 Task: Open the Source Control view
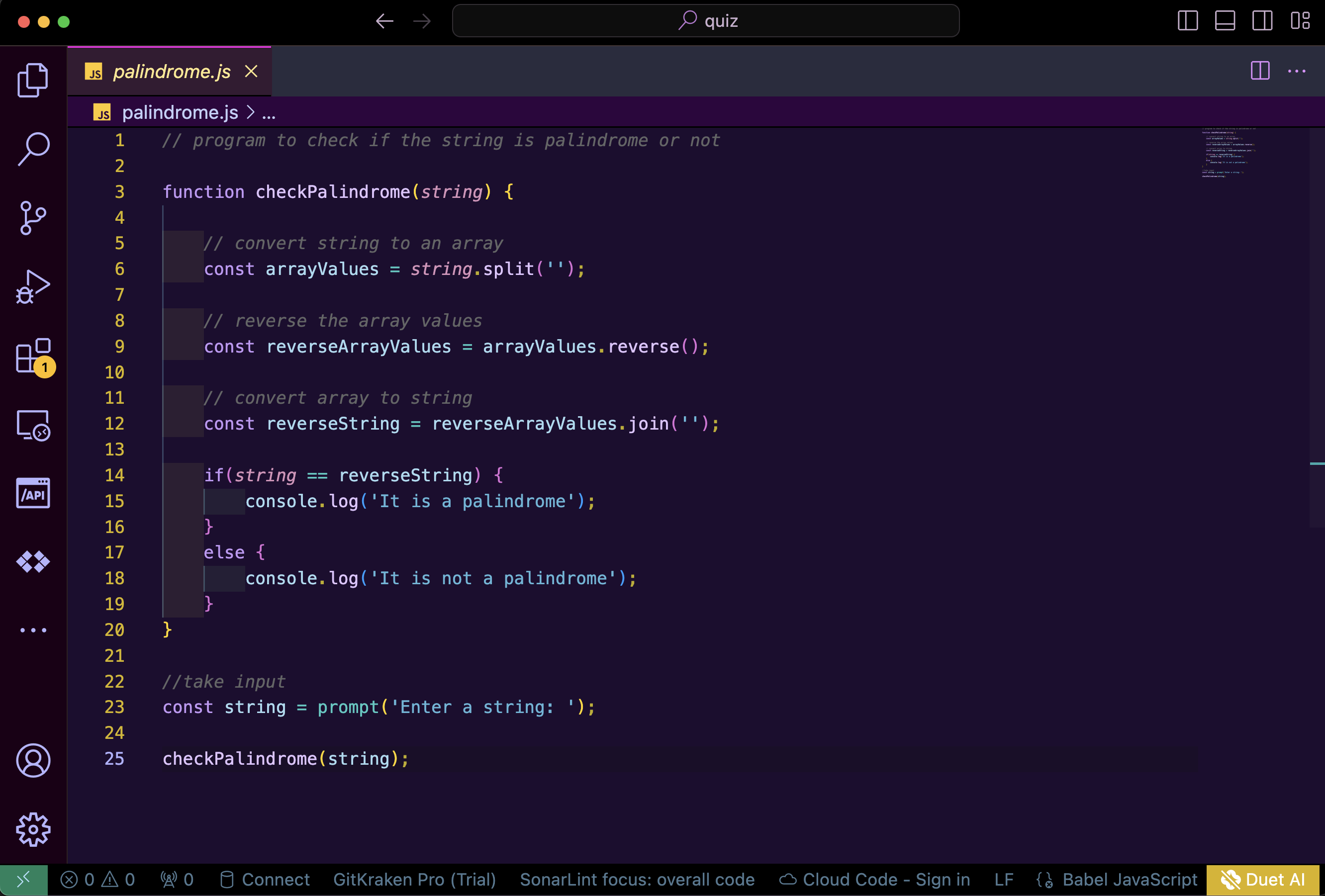tap(33, 218)
